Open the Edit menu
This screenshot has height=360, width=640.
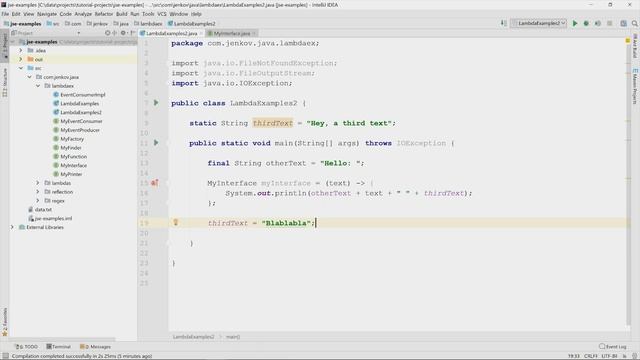(x=16, y=14)
